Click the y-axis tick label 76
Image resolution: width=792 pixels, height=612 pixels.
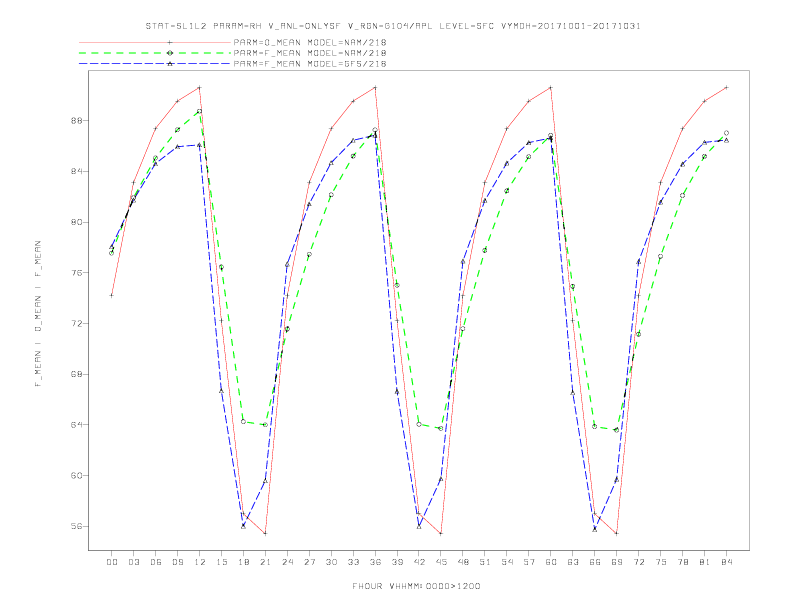click(77, 273)
